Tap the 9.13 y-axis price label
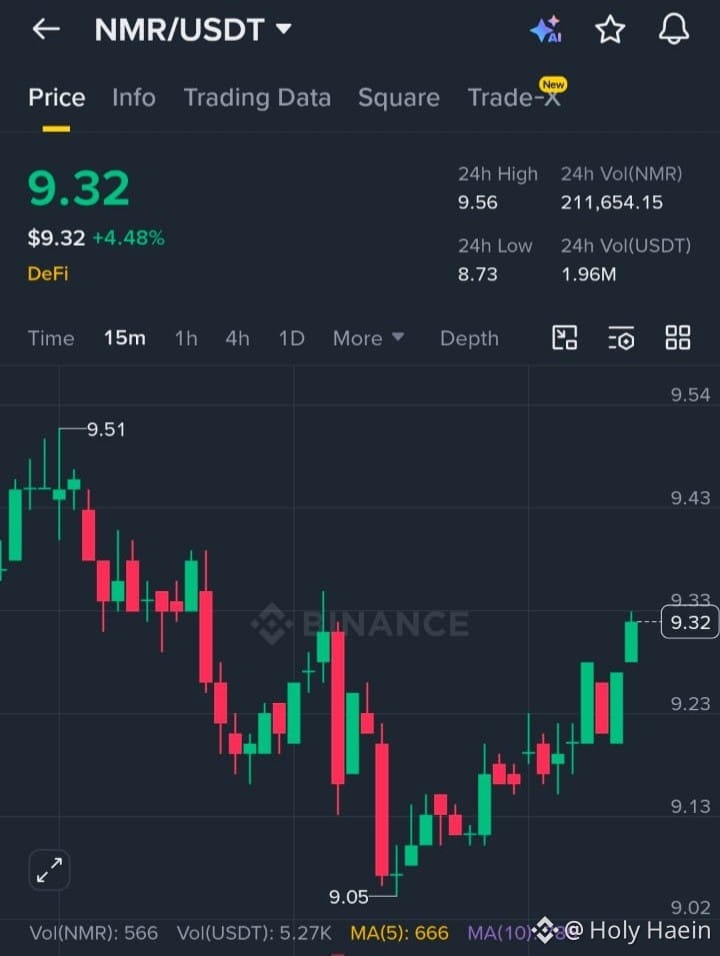This screenshot has height=956, width=720. (x=690, y=807)
